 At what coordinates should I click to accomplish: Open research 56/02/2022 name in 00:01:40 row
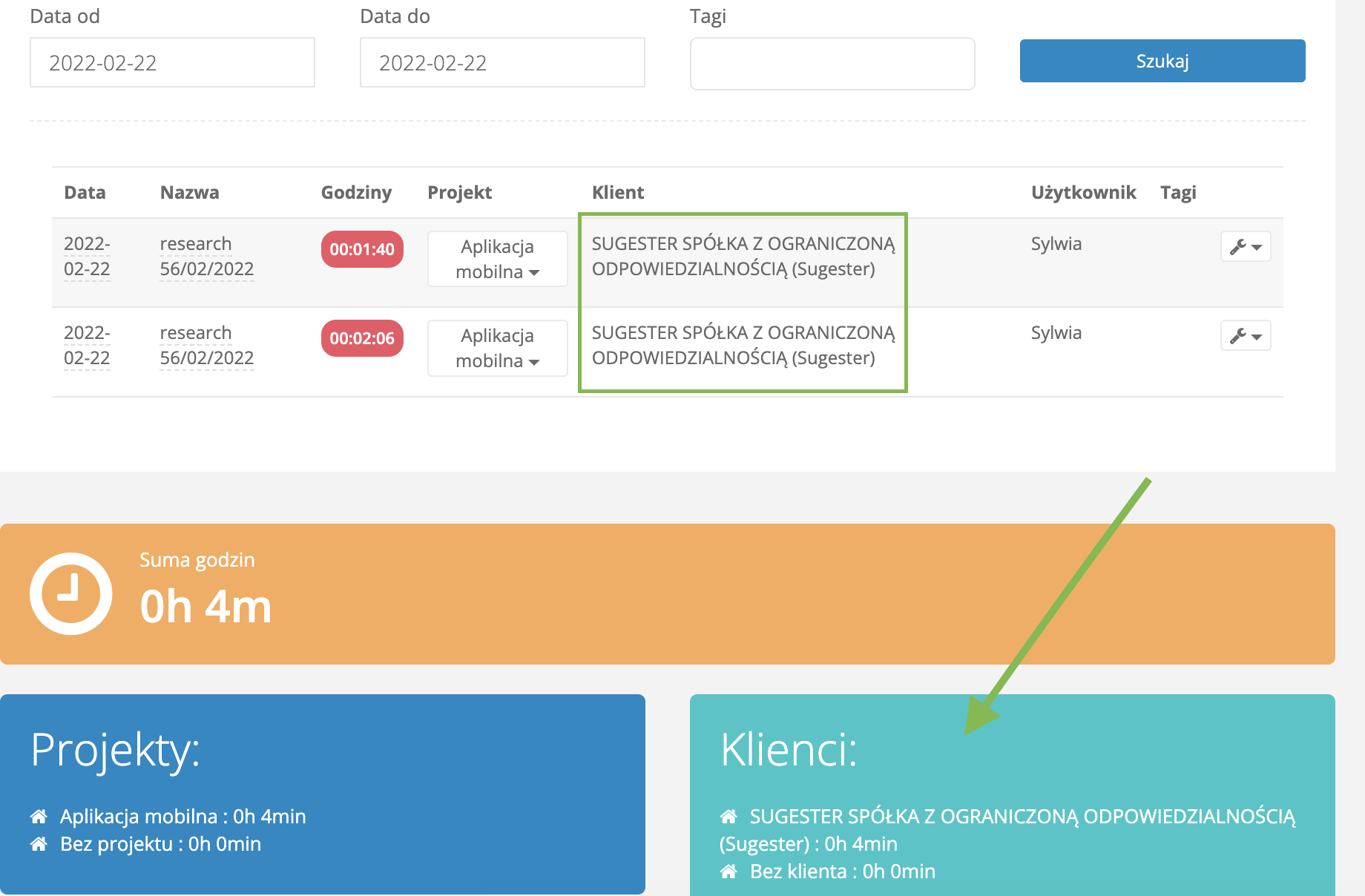207,256
